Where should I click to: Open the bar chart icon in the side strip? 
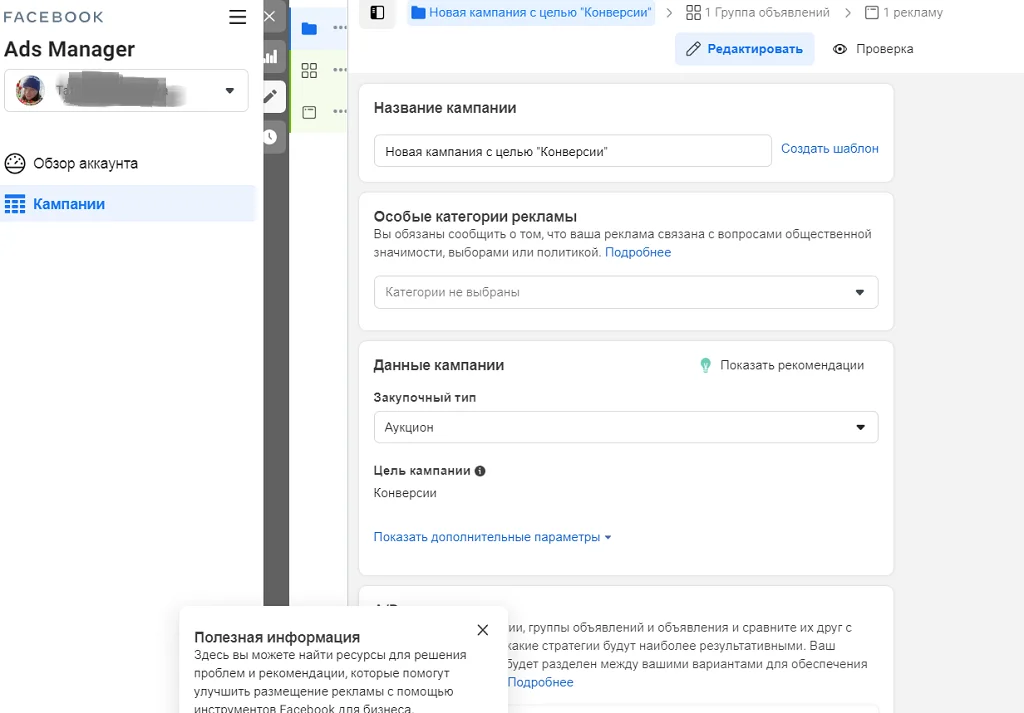pyautogui.click(x=270, y=57)
